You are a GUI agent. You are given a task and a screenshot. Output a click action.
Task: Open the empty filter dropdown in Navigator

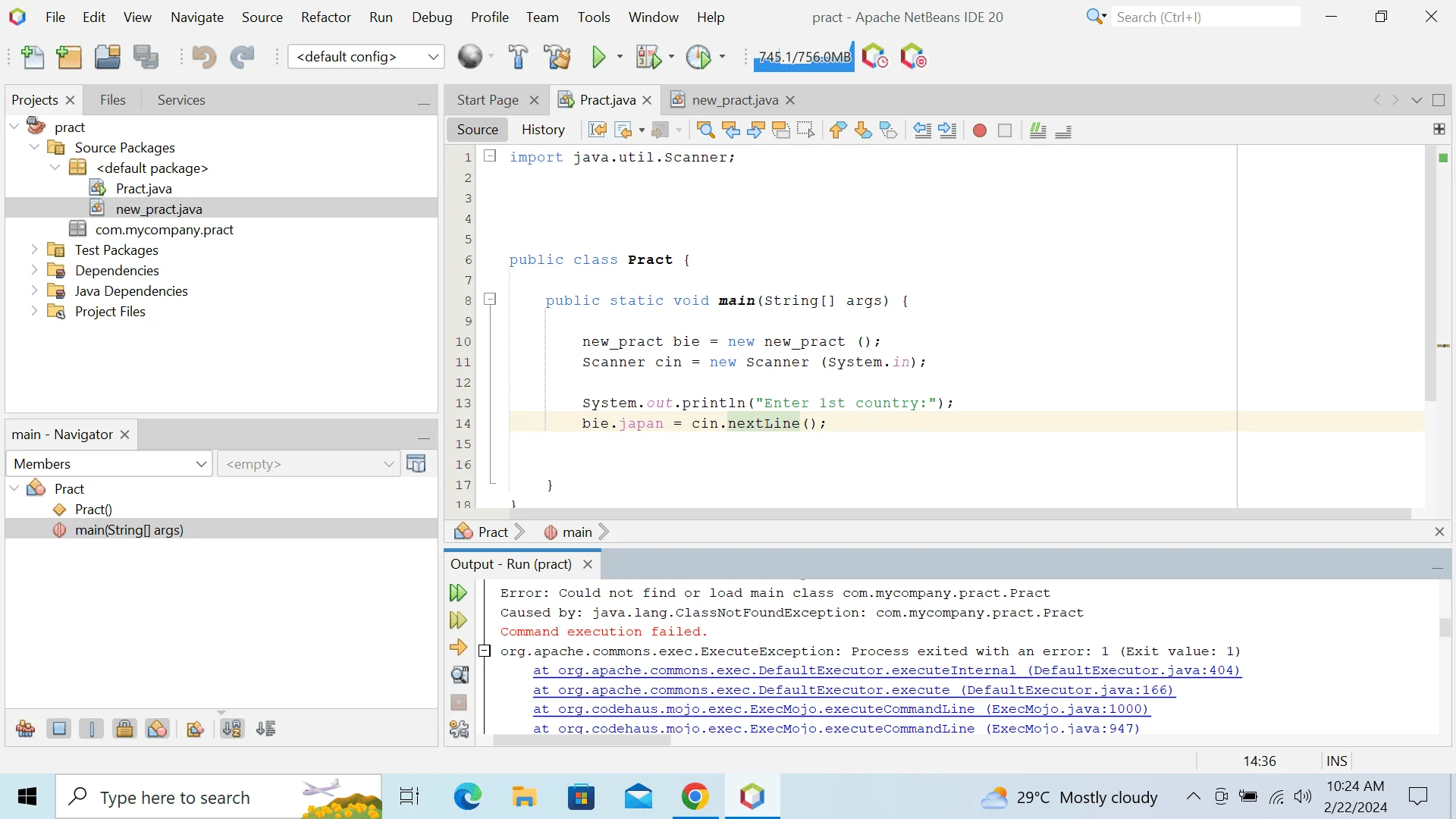pyautogui.click(x=309, y=464)
